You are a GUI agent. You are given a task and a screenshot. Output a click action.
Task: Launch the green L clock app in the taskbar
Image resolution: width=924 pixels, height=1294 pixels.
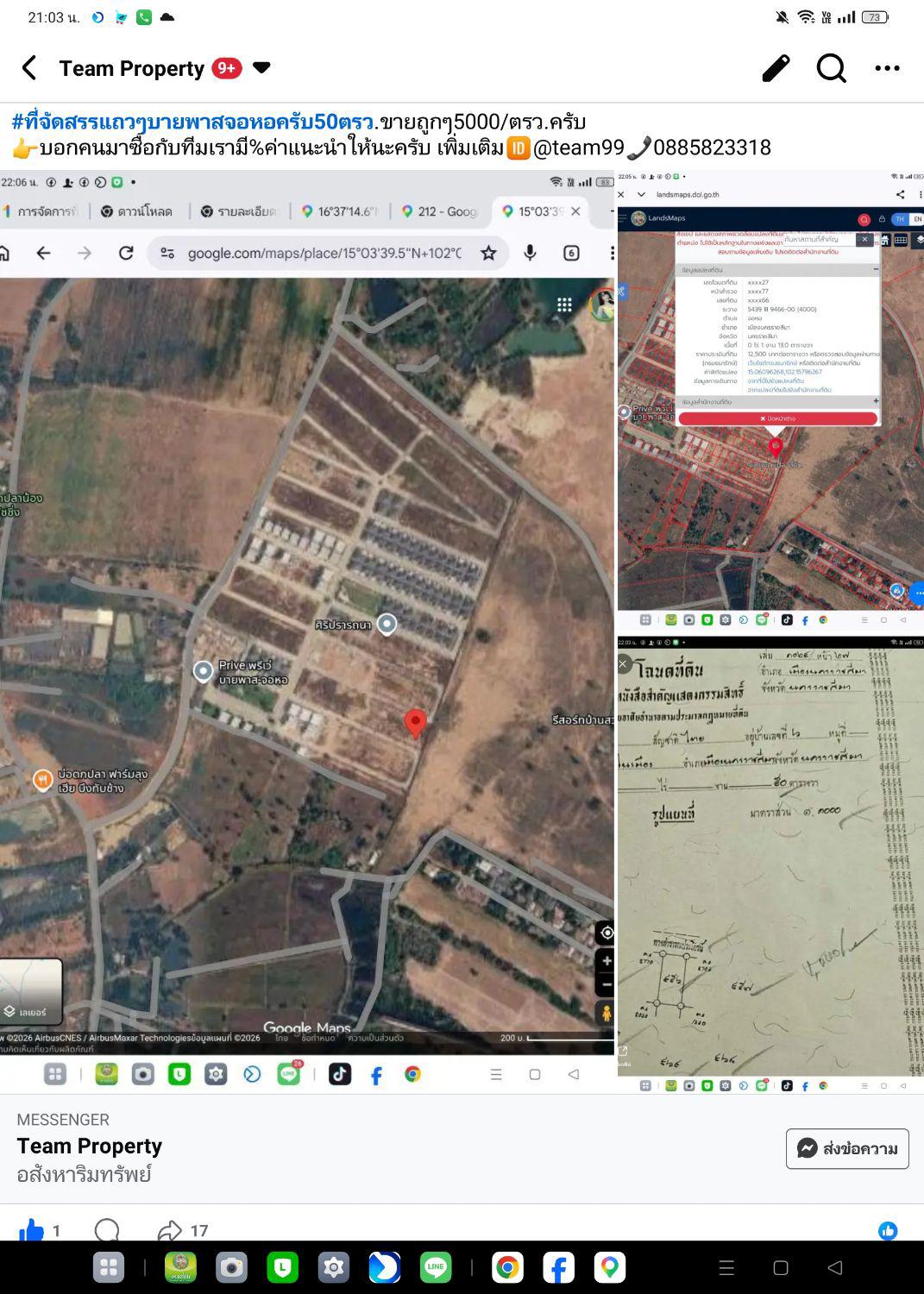click(x=282, y=1267)
